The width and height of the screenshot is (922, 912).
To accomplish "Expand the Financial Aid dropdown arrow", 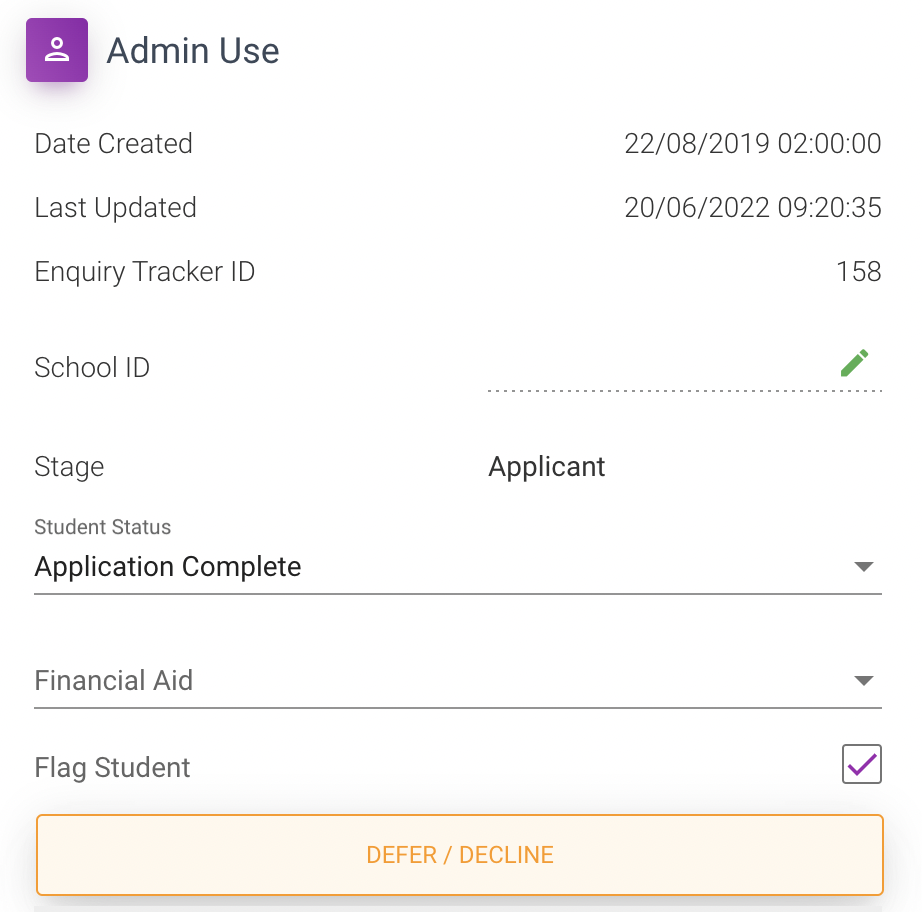I will click(863, 681).
